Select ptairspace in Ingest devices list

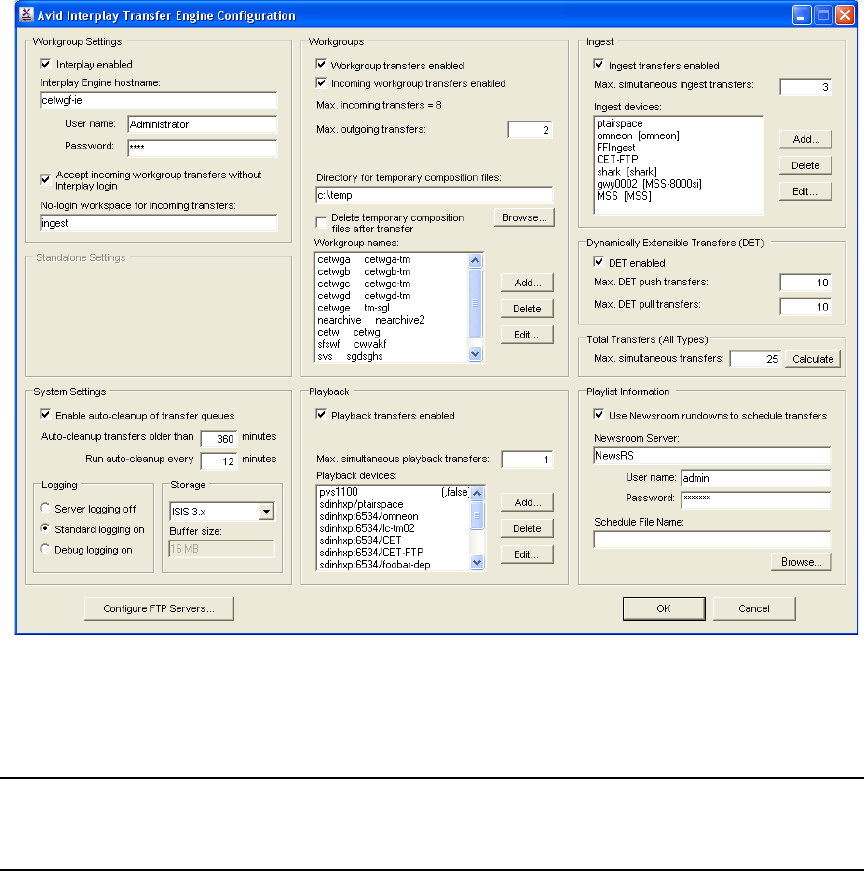point(678,123)
